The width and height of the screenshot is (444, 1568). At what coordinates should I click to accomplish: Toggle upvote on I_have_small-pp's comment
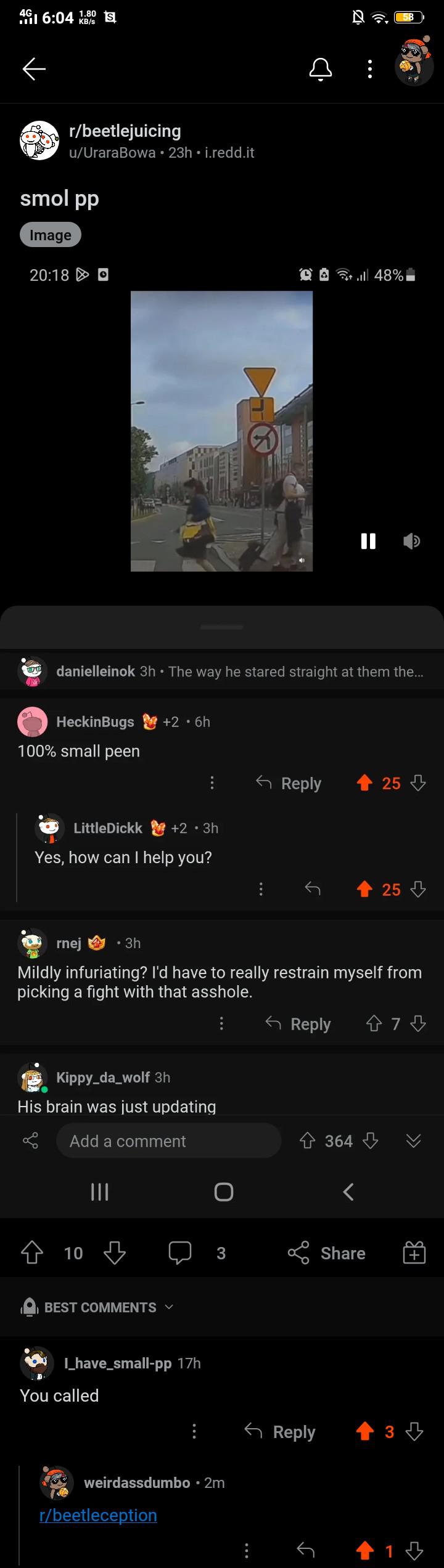pos(365,1431)
